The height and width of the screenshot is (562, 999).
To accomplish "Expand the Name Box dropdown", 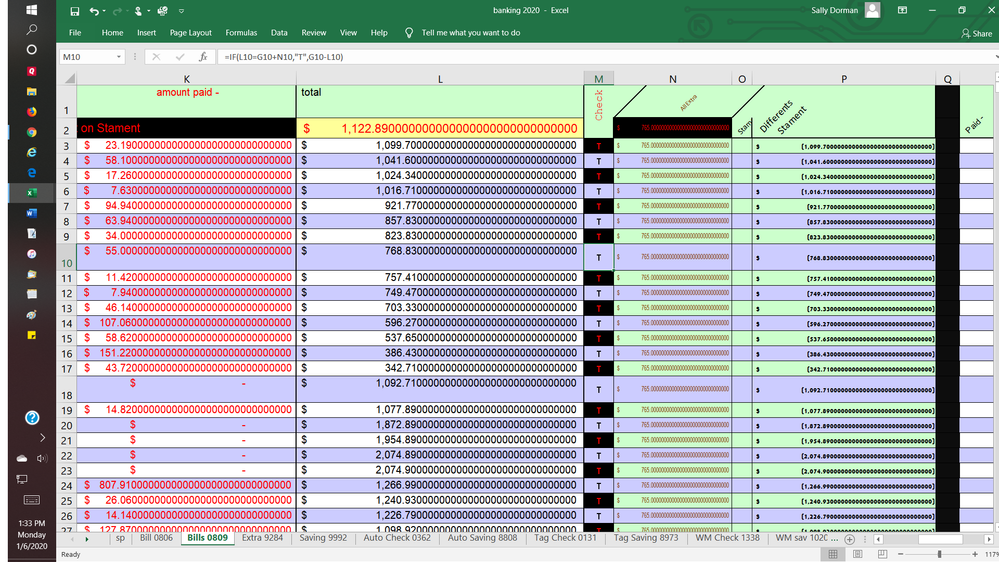I will point(119,57).
